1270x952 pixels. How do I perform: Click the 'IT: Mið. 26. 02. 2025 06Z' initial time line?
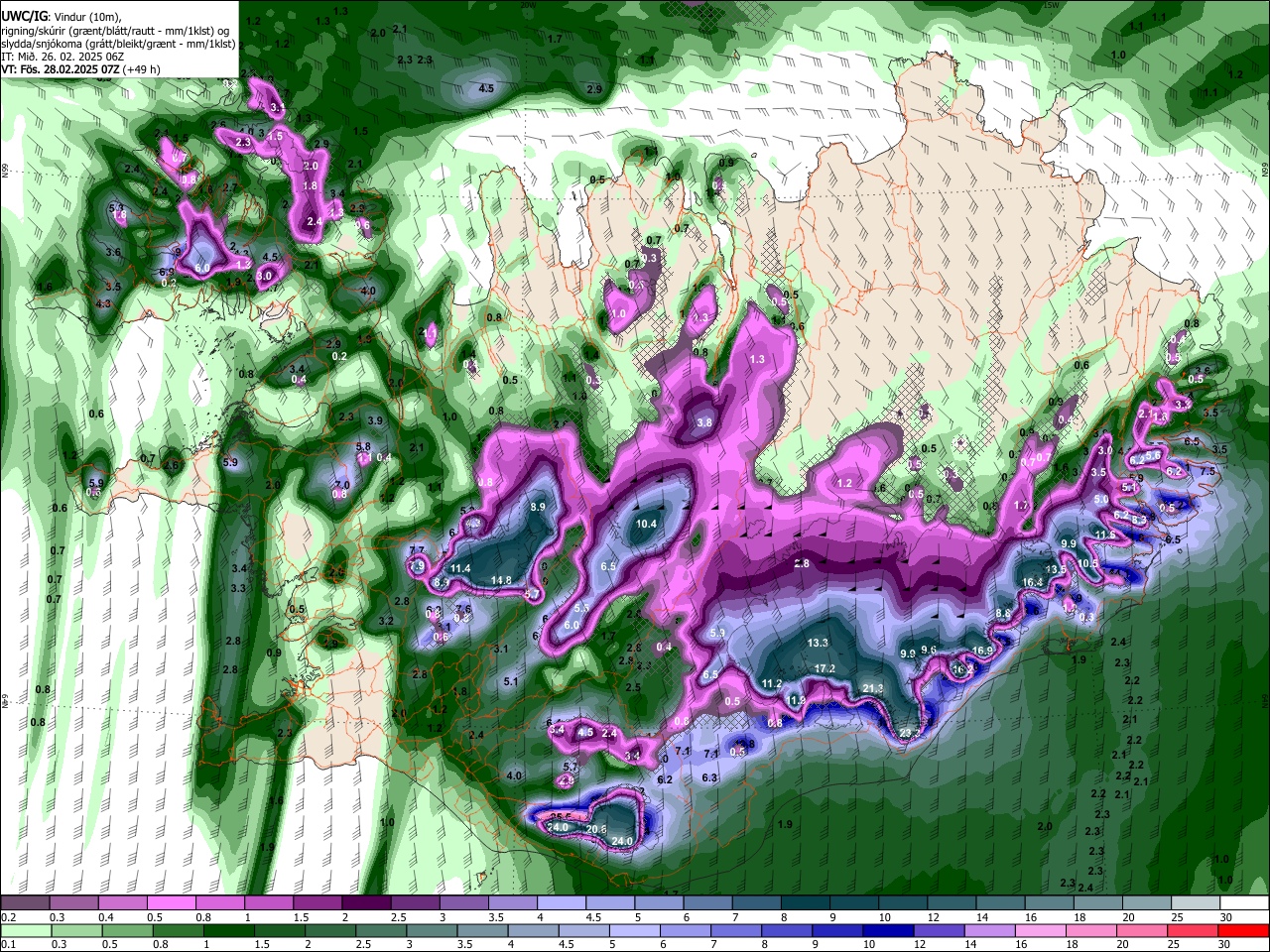(63, 57)
